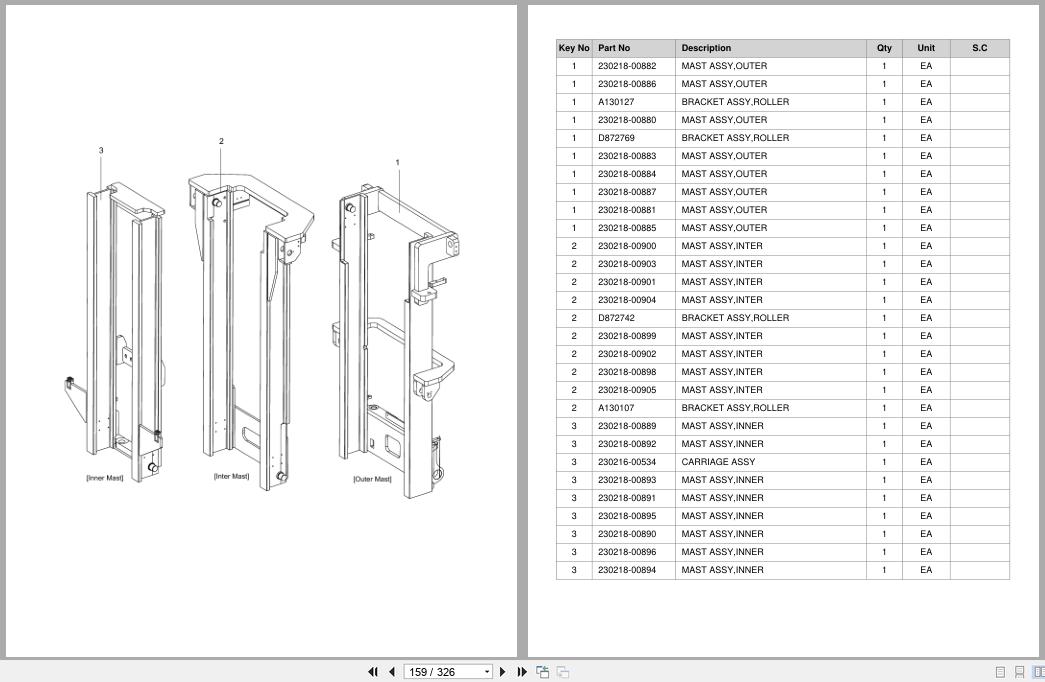
Task: Select part number 230218-00905
Action: (626, 390)
